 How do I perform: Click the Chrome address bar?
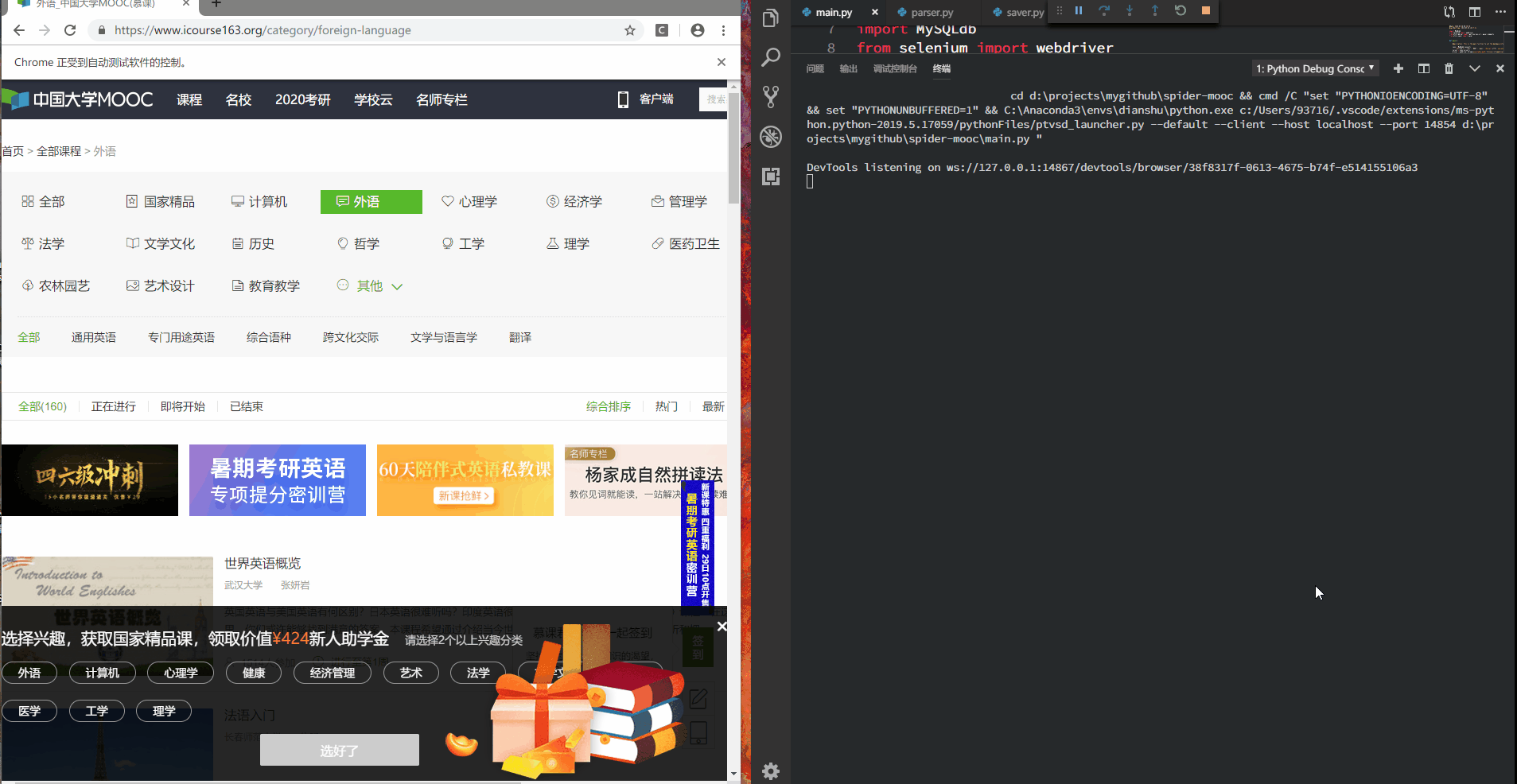[x=366, y=30]
